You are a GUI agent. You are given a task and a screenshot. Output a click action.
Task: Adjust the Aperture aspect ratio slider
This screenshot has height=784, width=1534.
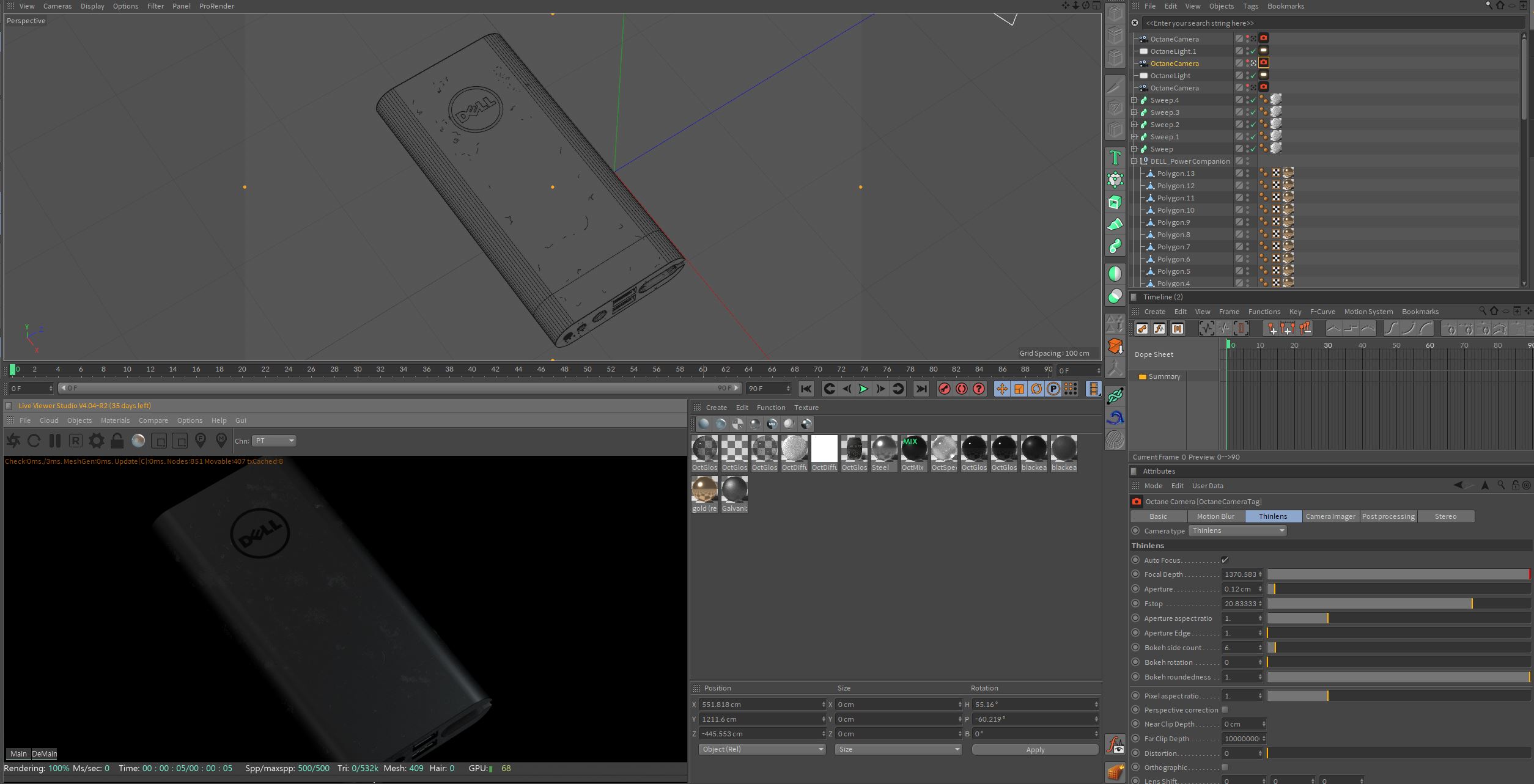click(x=1398, y=618)
